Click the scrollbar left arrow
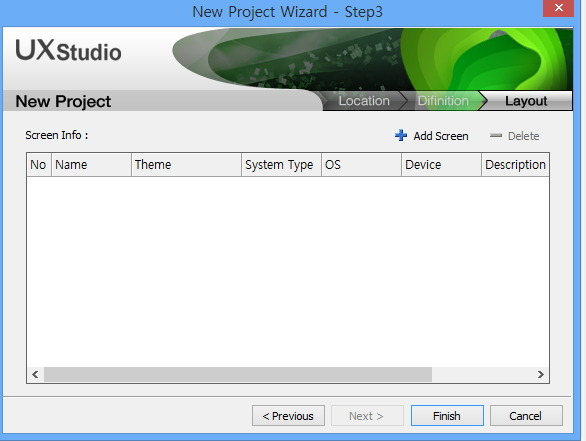Screen dimensions: 586x441 pyautogui.click(x=35, y=374)
